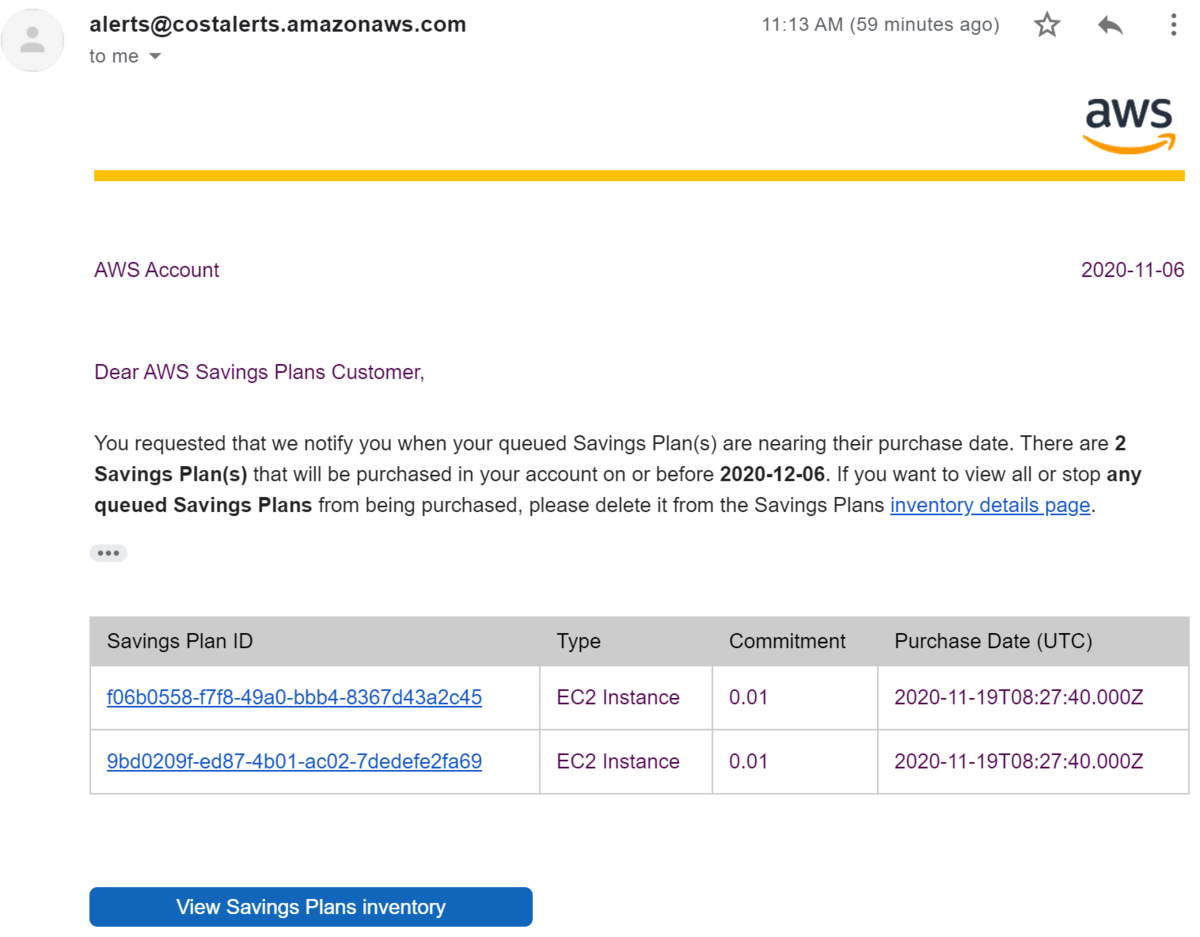Show trimmed content ellipsis button
The image size is (1200, 937).
(x=108, y=553)
